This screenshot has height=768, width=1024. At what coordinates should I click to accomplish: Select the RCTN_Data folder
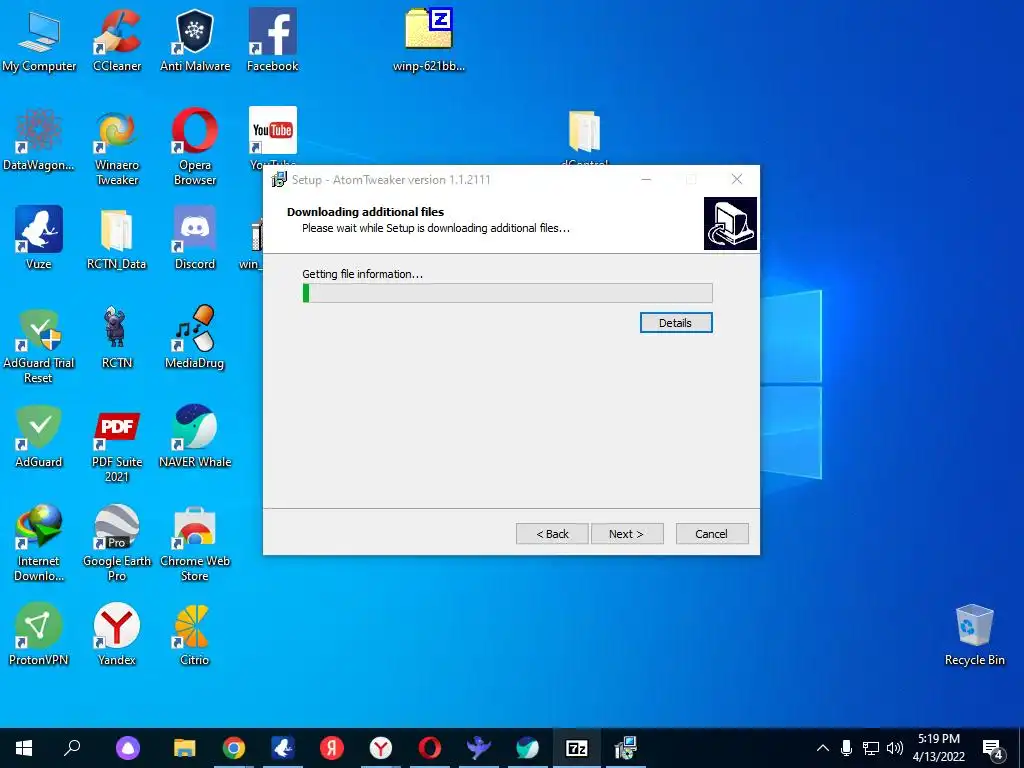tap(117, 238)
